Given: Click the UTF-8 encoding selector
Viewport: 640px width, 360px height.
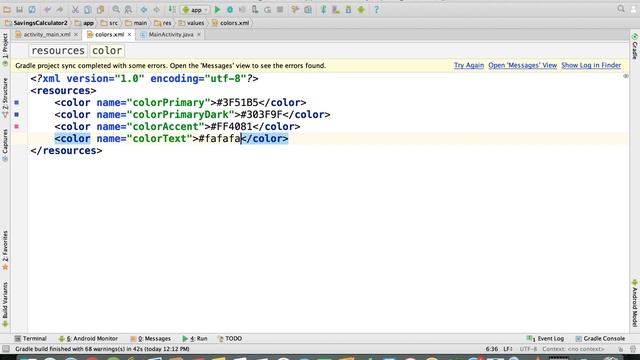Looking at the screenshot, I should [528, 349].
